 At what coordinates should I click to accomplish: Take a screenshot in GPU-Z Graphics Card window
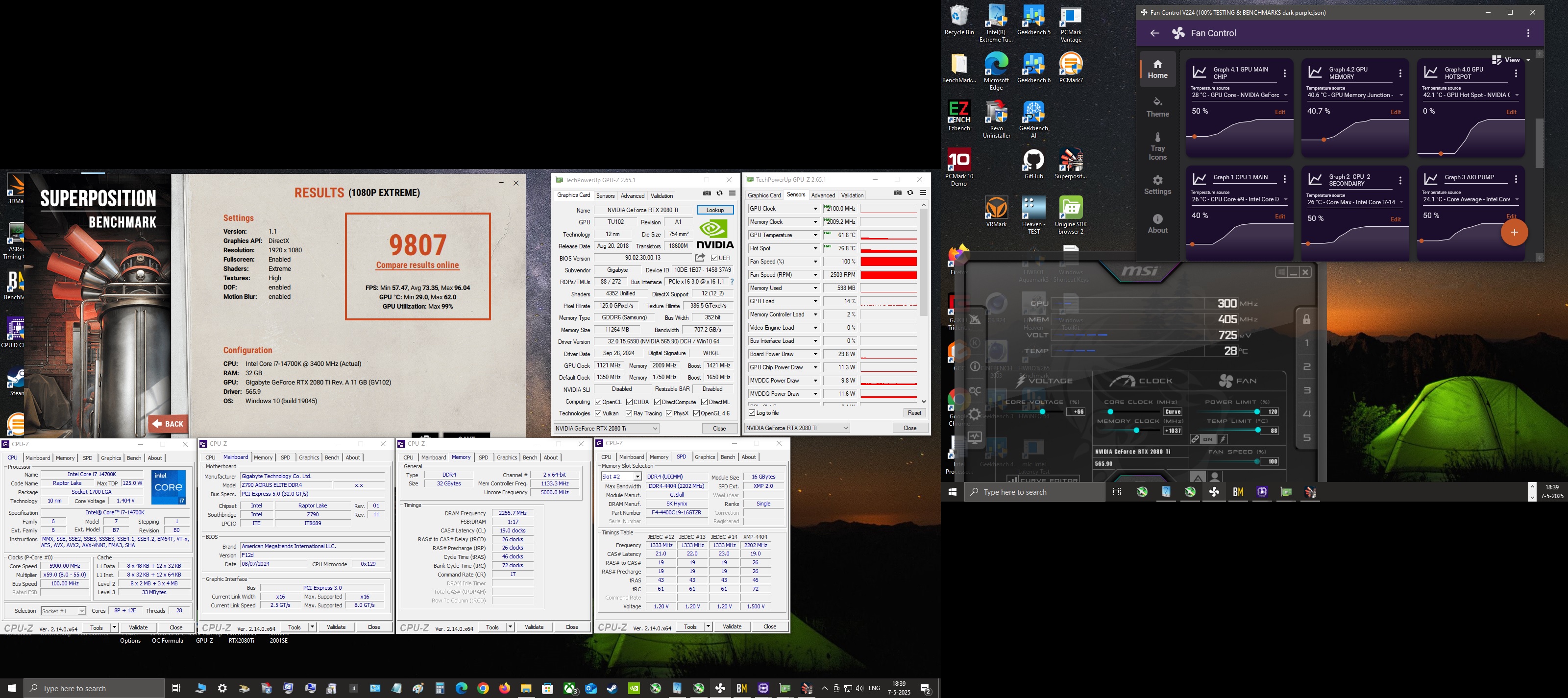tap(707, 193)
